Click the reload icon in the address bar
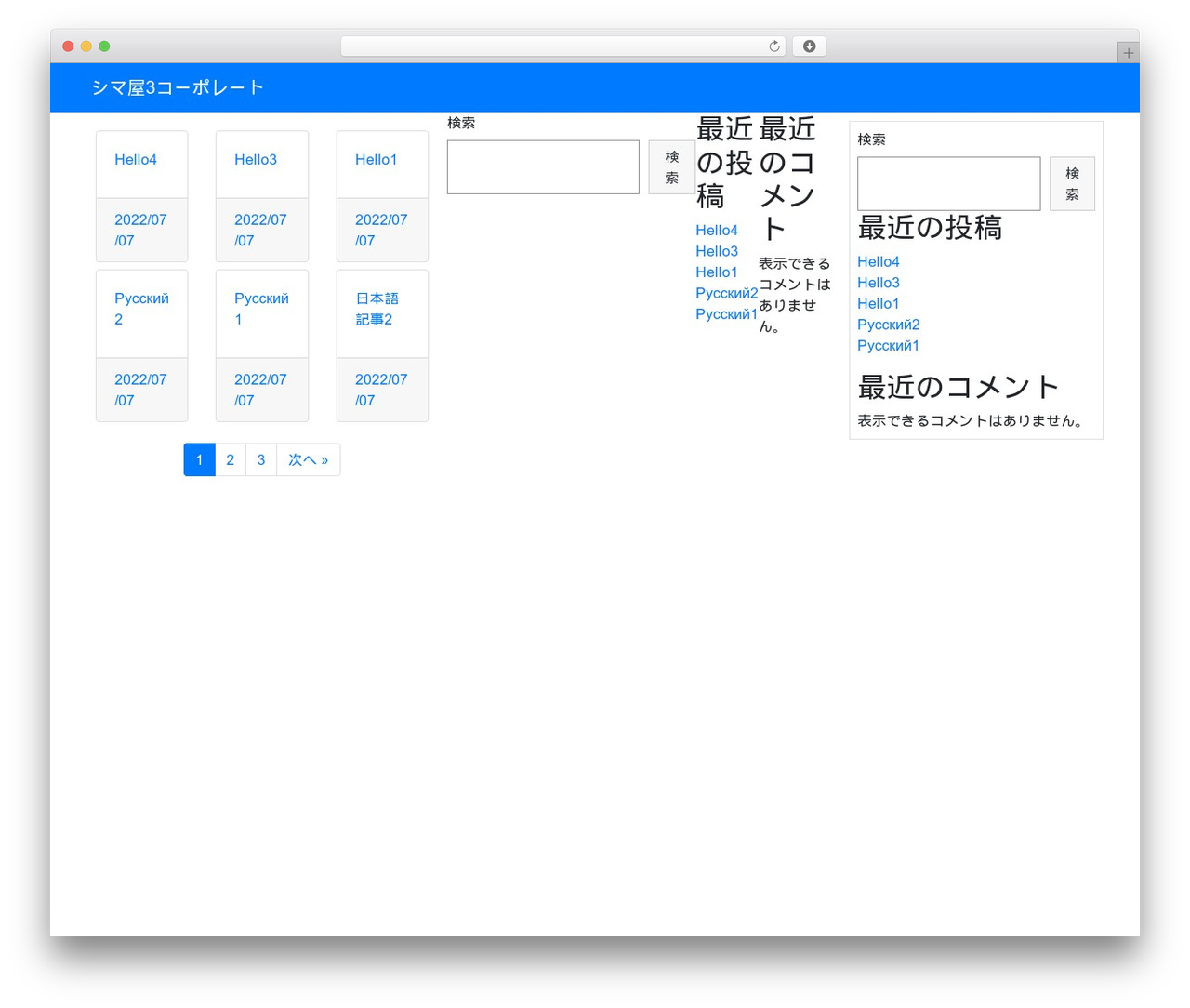 pos(773,46)
